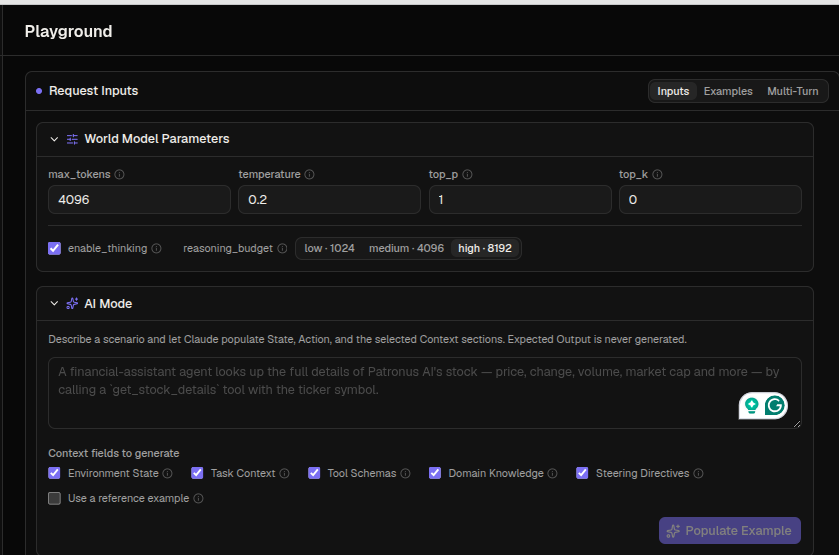This screenshot has width=839, height=555.
Task: Click the AI Mode sparkle icon
Action: click(x=72, y=304)
